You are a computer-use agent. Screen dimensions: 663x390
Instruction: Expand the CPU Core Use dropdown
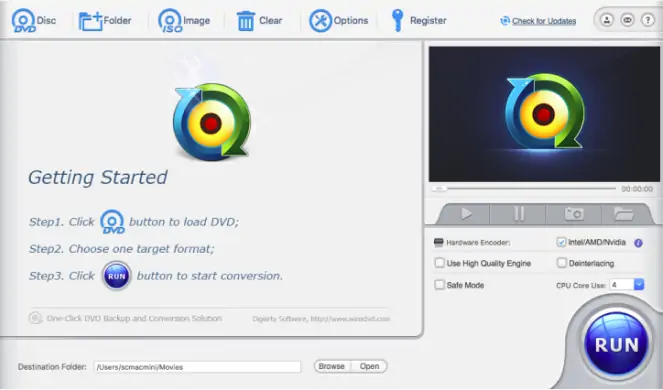point(627,285)
